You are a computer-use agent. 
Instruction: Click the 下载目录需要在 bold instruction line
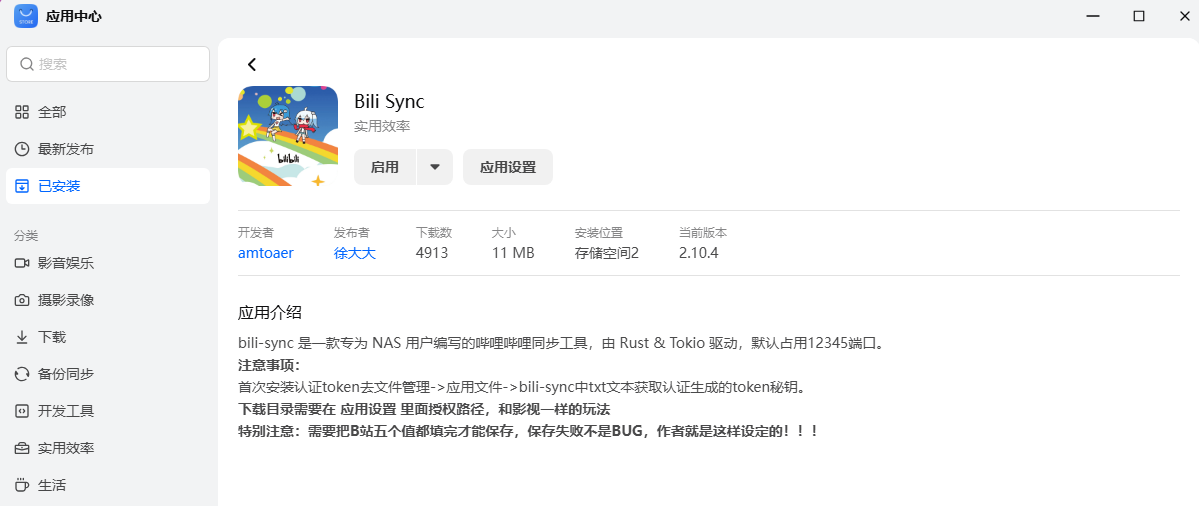point(424,409)
